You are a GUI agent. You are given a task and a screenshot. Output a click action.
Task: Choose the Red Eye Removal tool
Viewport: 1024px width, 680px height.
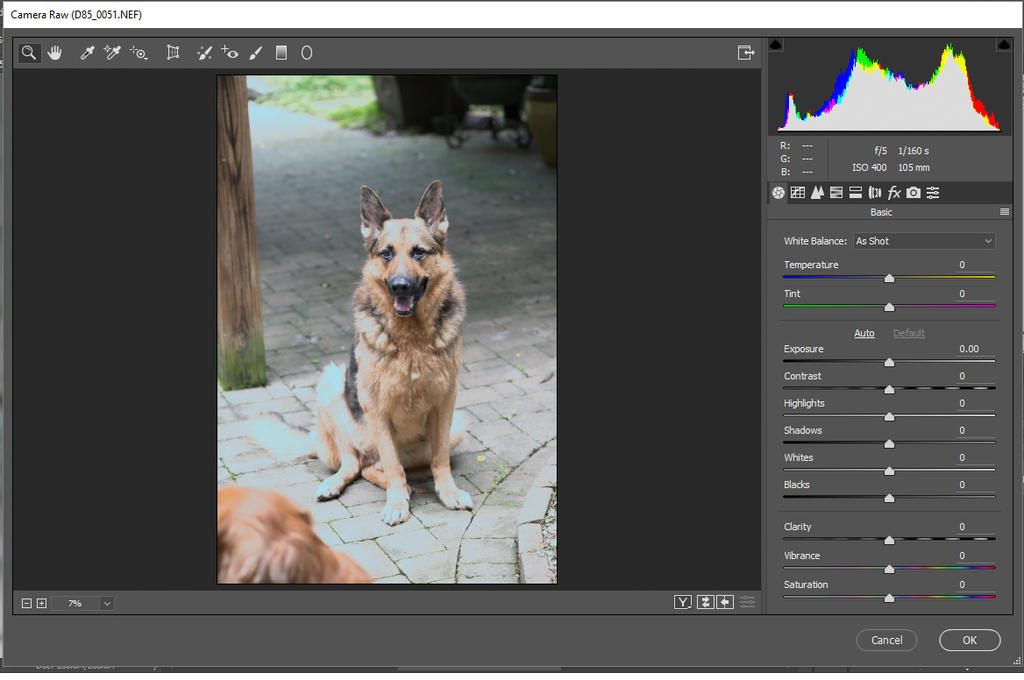pos(230,53)
